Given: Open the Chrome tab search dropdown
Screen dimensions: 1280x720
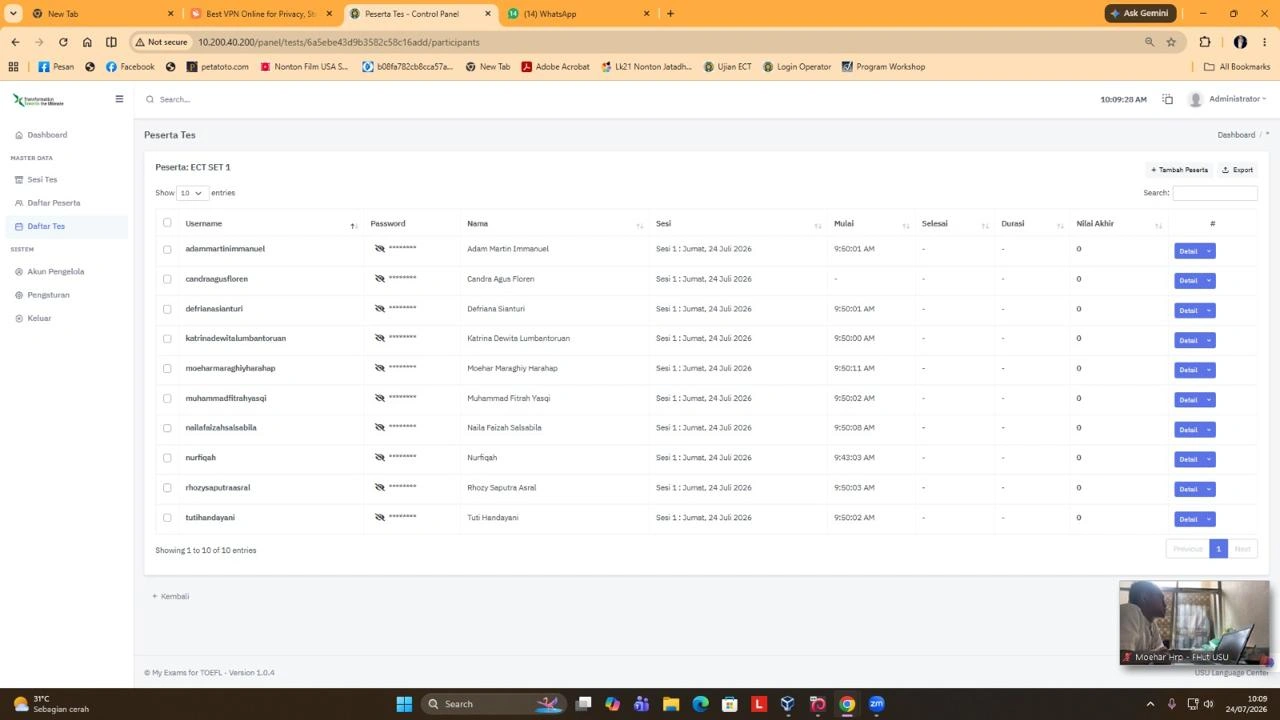Looking at the screenshot, I should [x=13, y=13].
